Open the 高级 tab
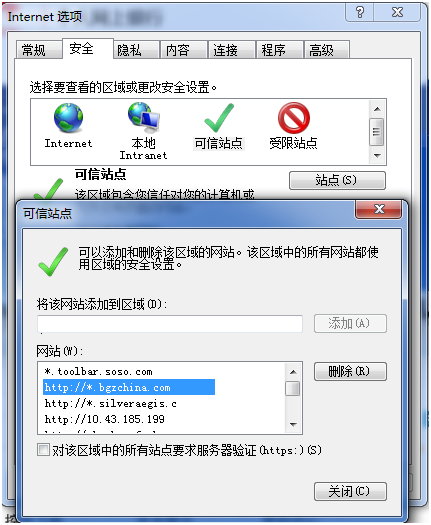 click(327, 50)
